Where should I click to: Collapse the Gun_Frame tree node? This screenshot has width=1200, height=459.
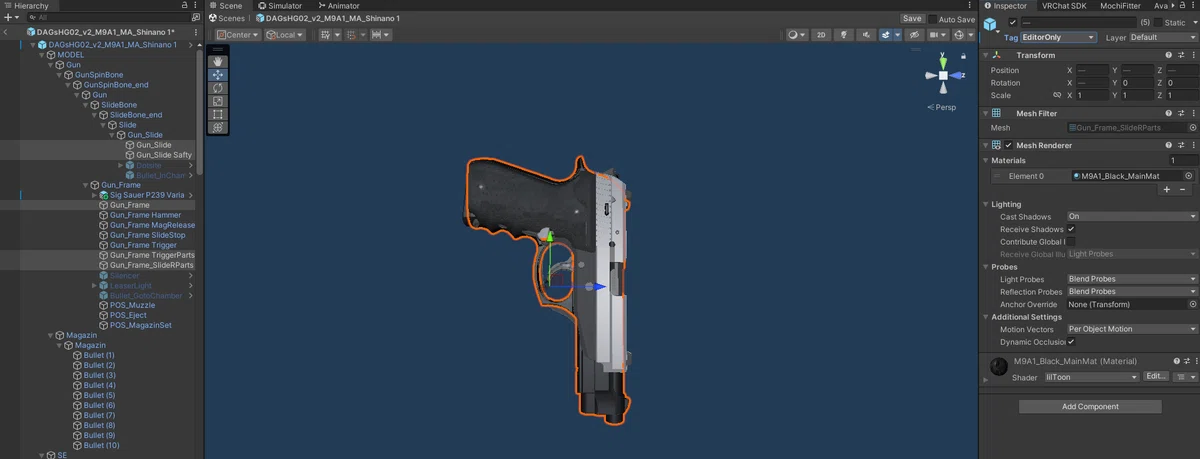[86, 185]
